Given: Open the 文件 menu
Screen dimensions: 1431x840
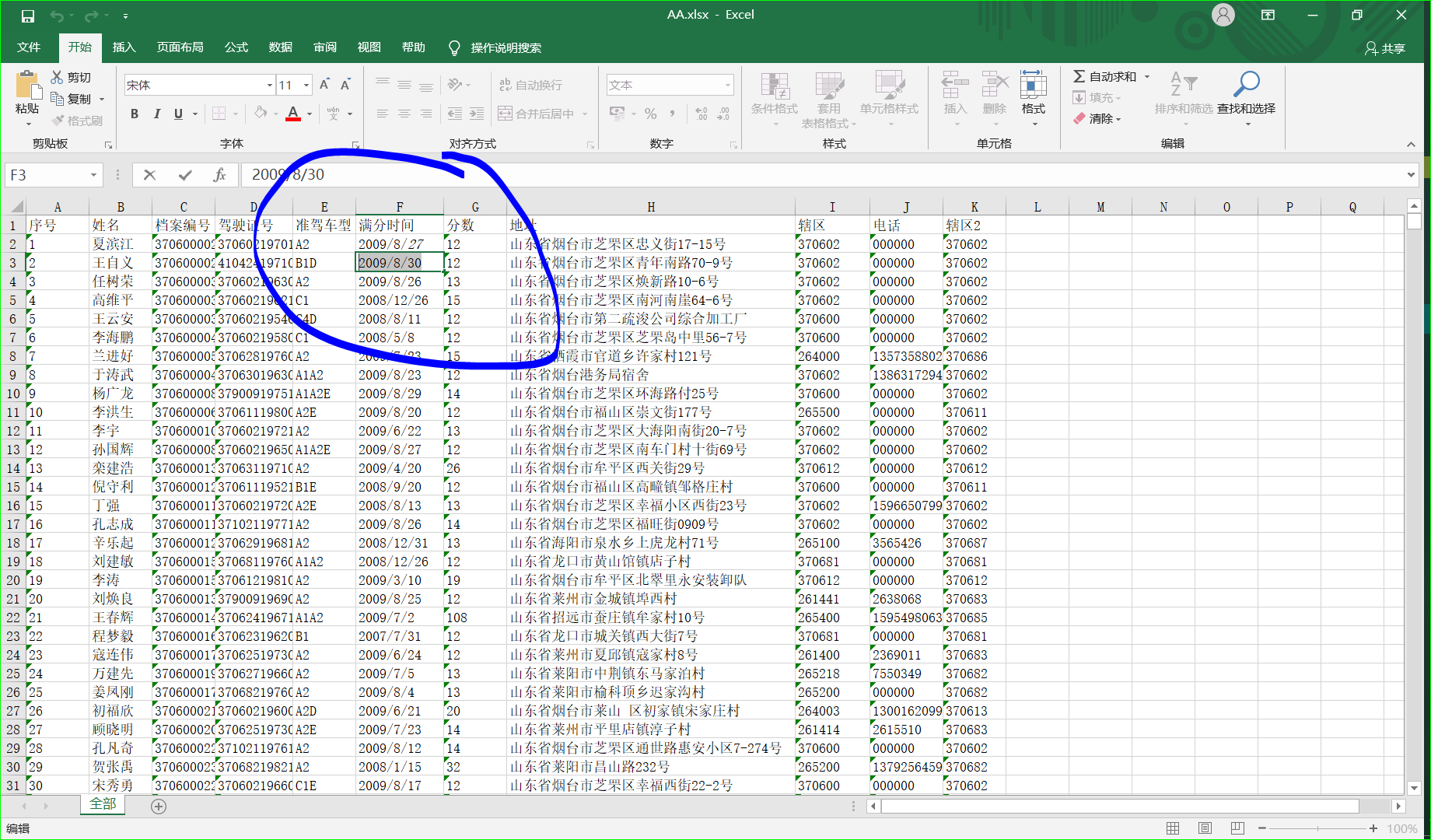Looking at the screenshot, I should tap(29, 47).
